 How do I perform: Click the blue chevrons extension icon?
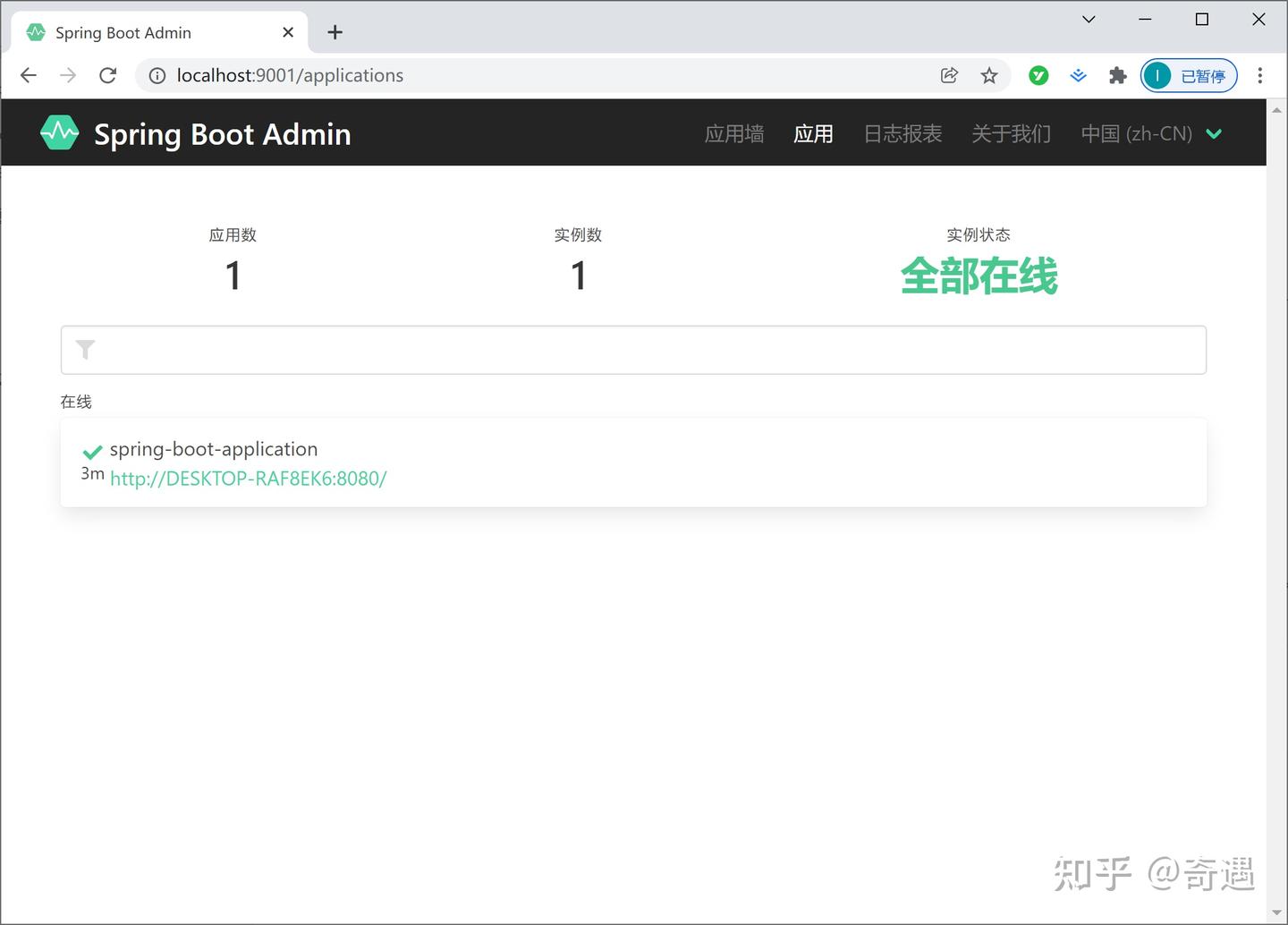1078,75
